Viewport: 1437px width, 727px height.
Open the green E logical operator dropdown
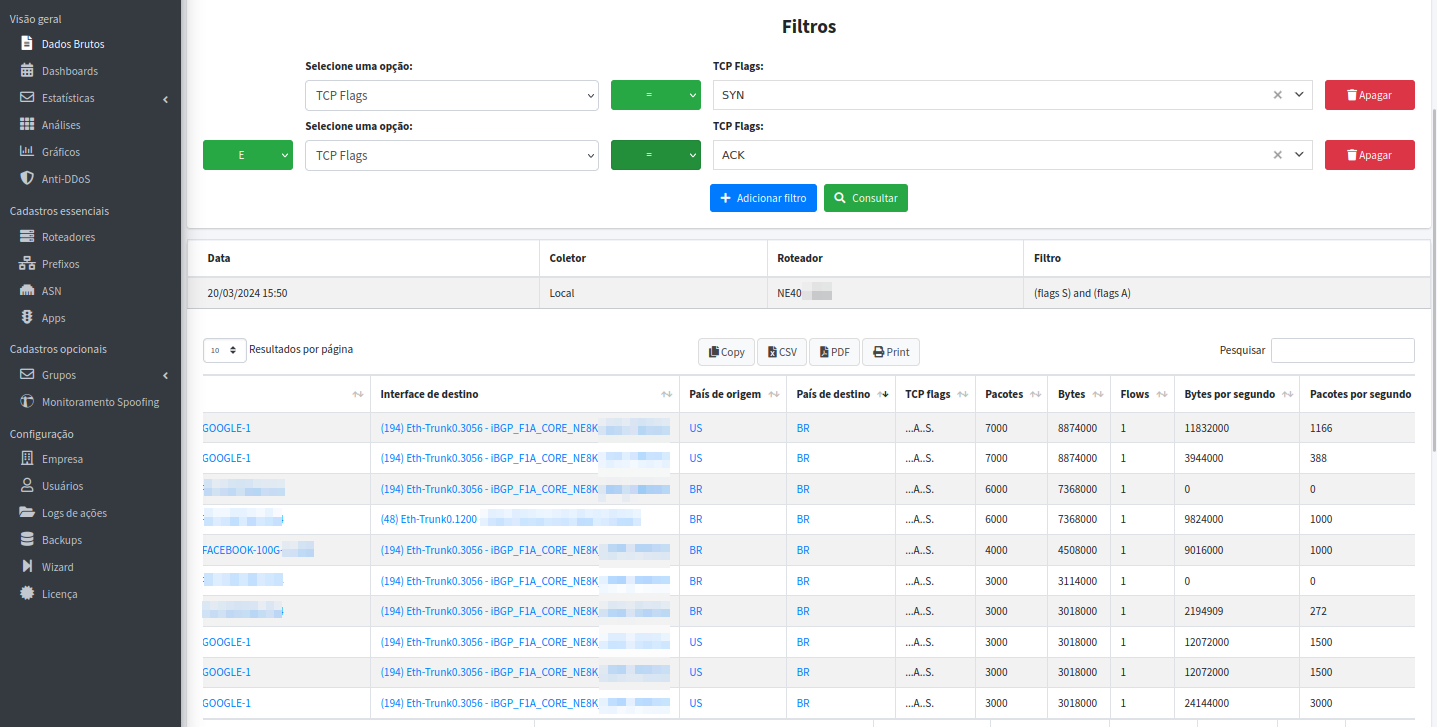[x=248, y=155]
